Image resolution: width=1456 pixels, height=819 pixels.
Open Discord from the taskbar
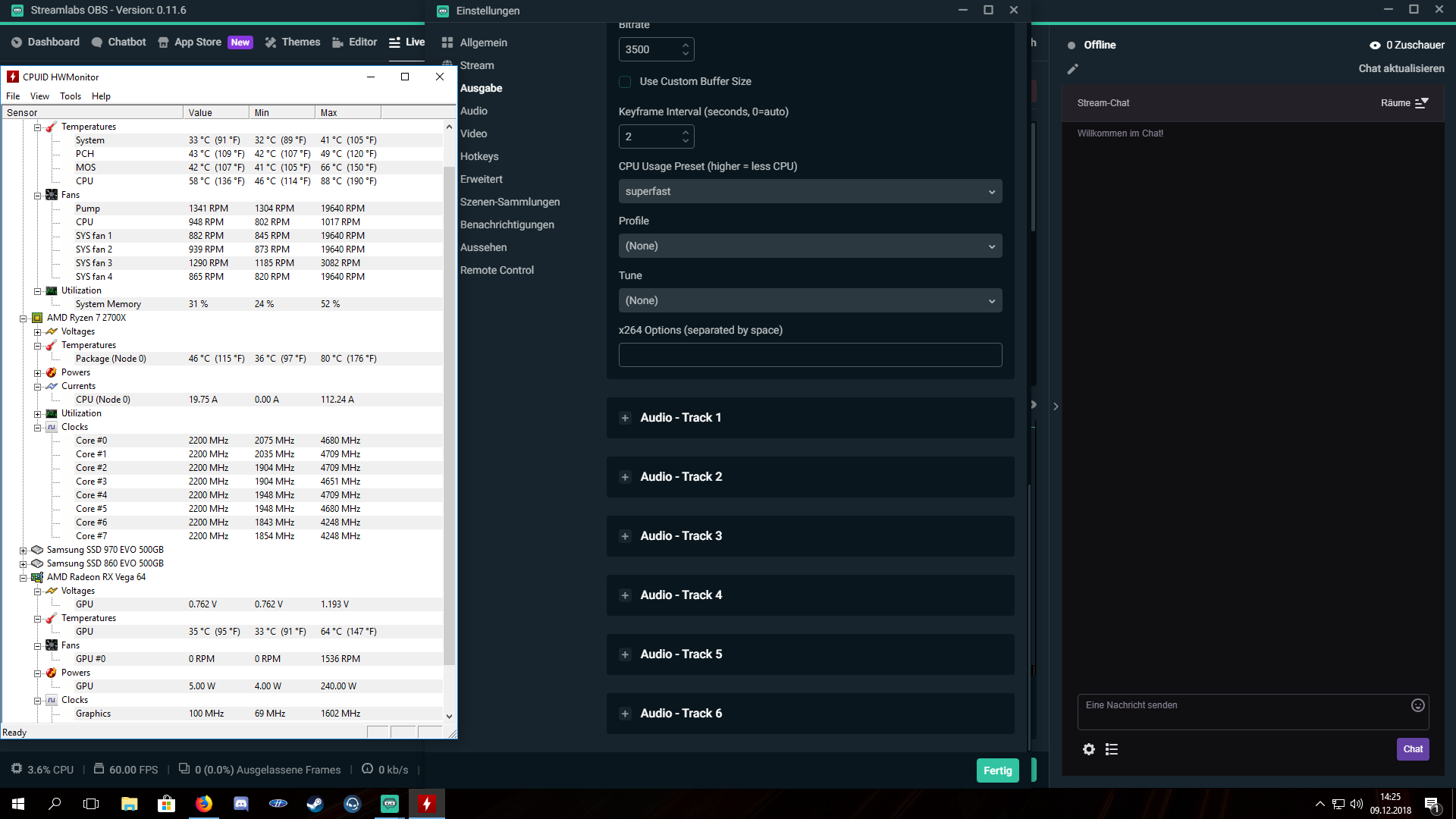(x=241, y=804)
